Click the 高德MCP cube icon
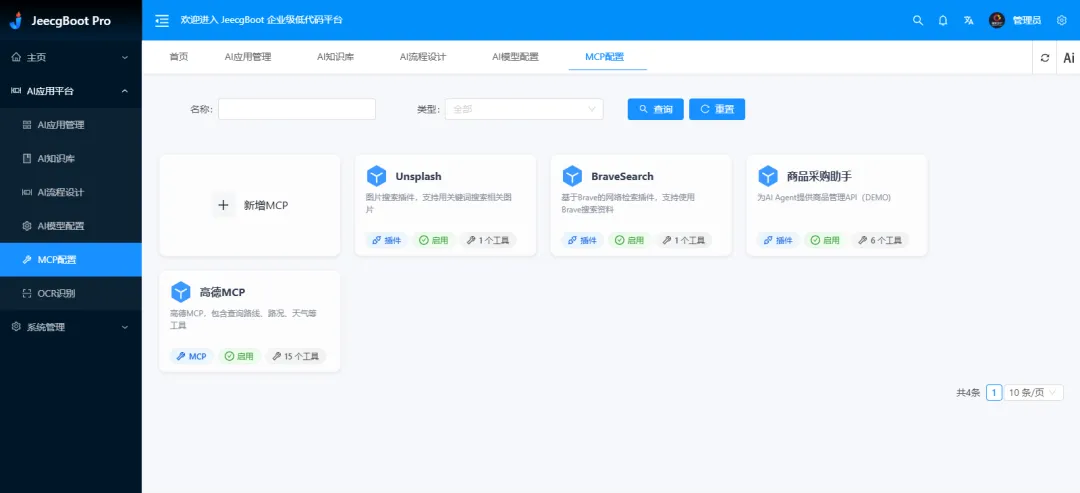Screen dimensions: 1080x493 (x=180, y=292)
